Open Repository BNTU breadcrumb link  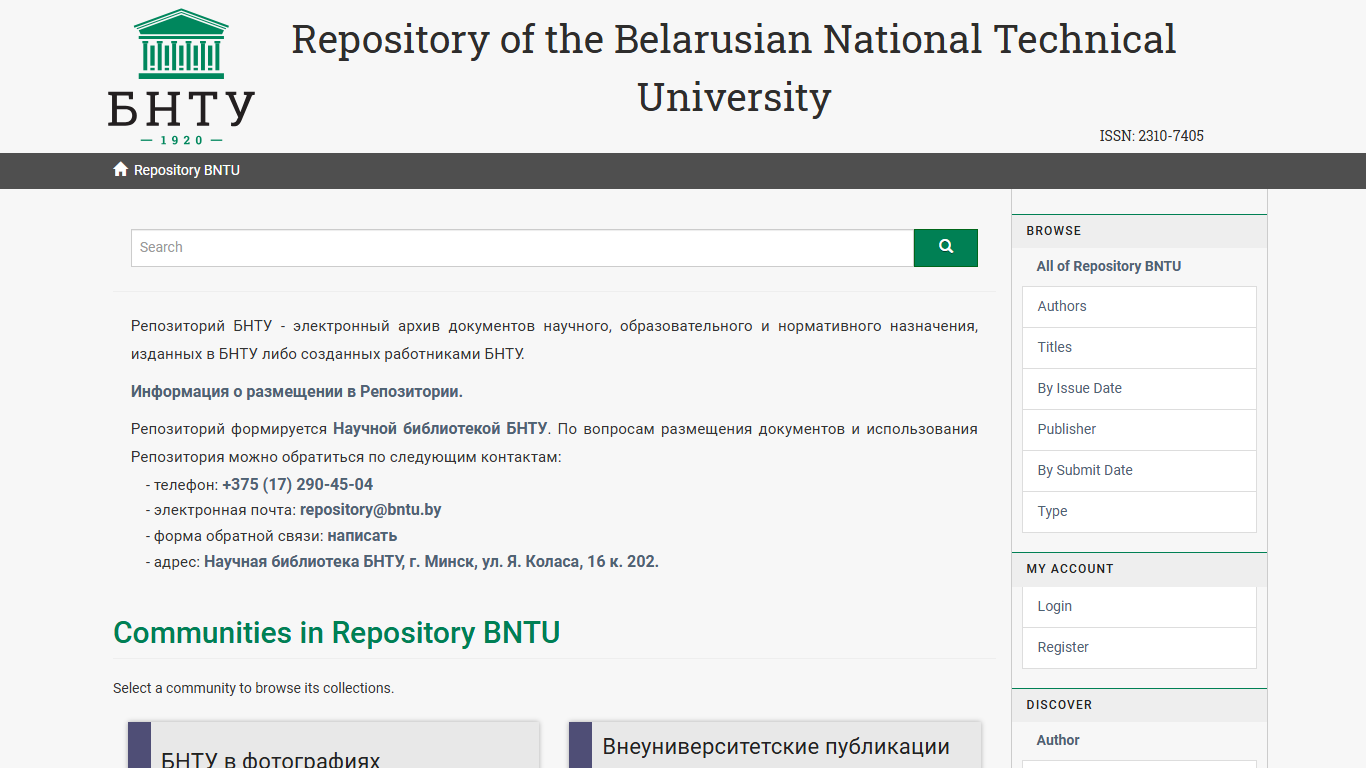(187, 170)
